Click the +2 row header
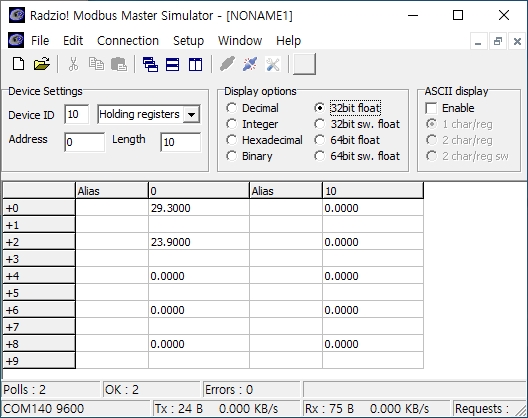The width and height of the screenshot is (528, 418). (39, 242)
